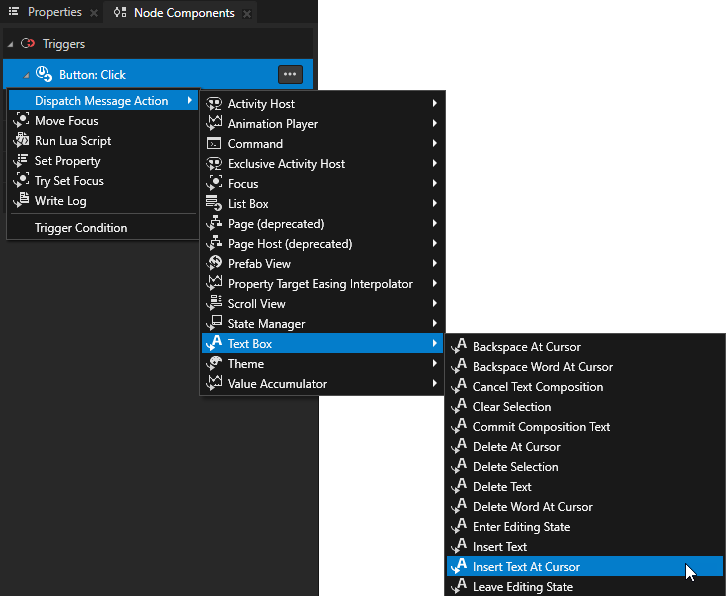The height and width of the screenshot is (596, 726).
Task: Click the Write Log icon
Action: point(21,201)
